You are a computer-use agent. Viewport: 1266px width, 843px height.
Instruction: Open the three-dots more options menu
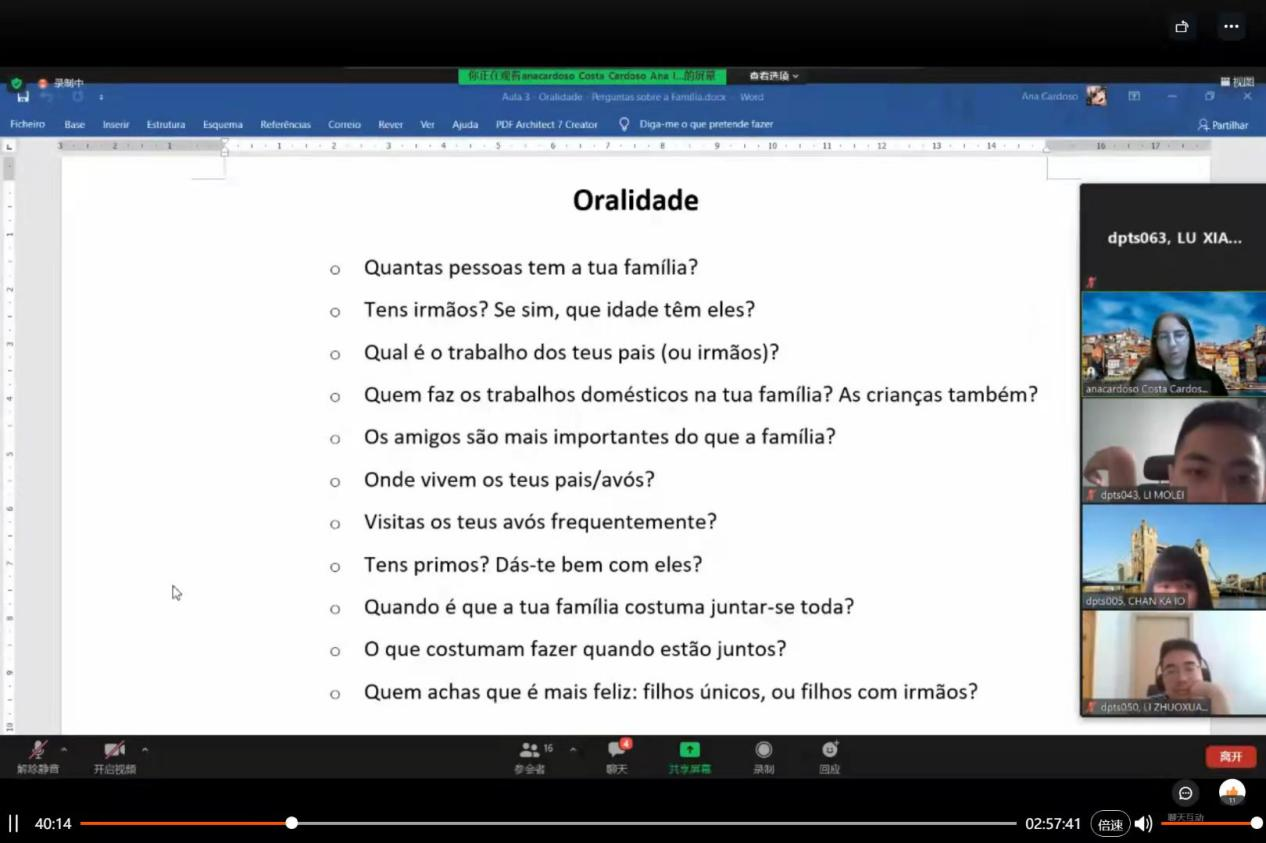1231,27
